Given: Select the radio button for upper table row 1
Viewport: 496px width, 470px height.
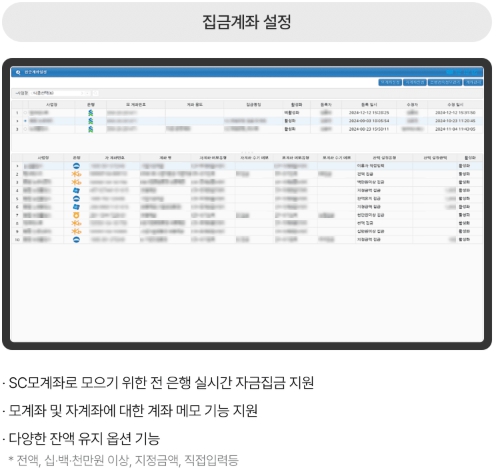Looking at the screenshot, I should click(x=25, y=113).
